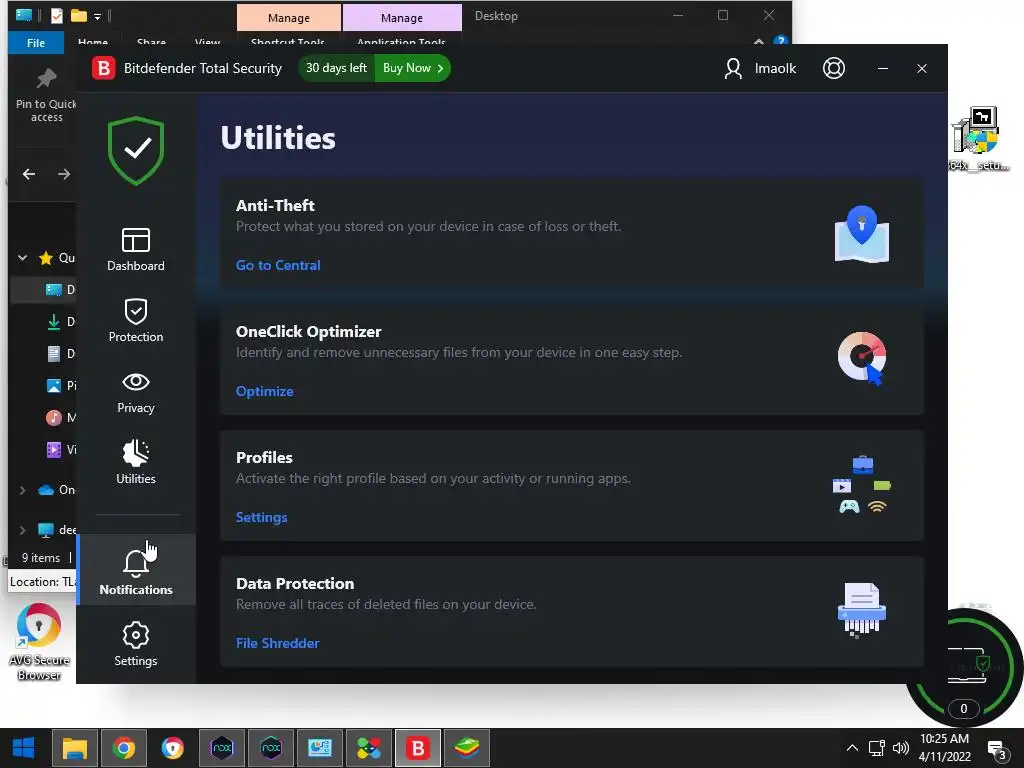Select Music folder in Explorer tree

coord(61,417)
